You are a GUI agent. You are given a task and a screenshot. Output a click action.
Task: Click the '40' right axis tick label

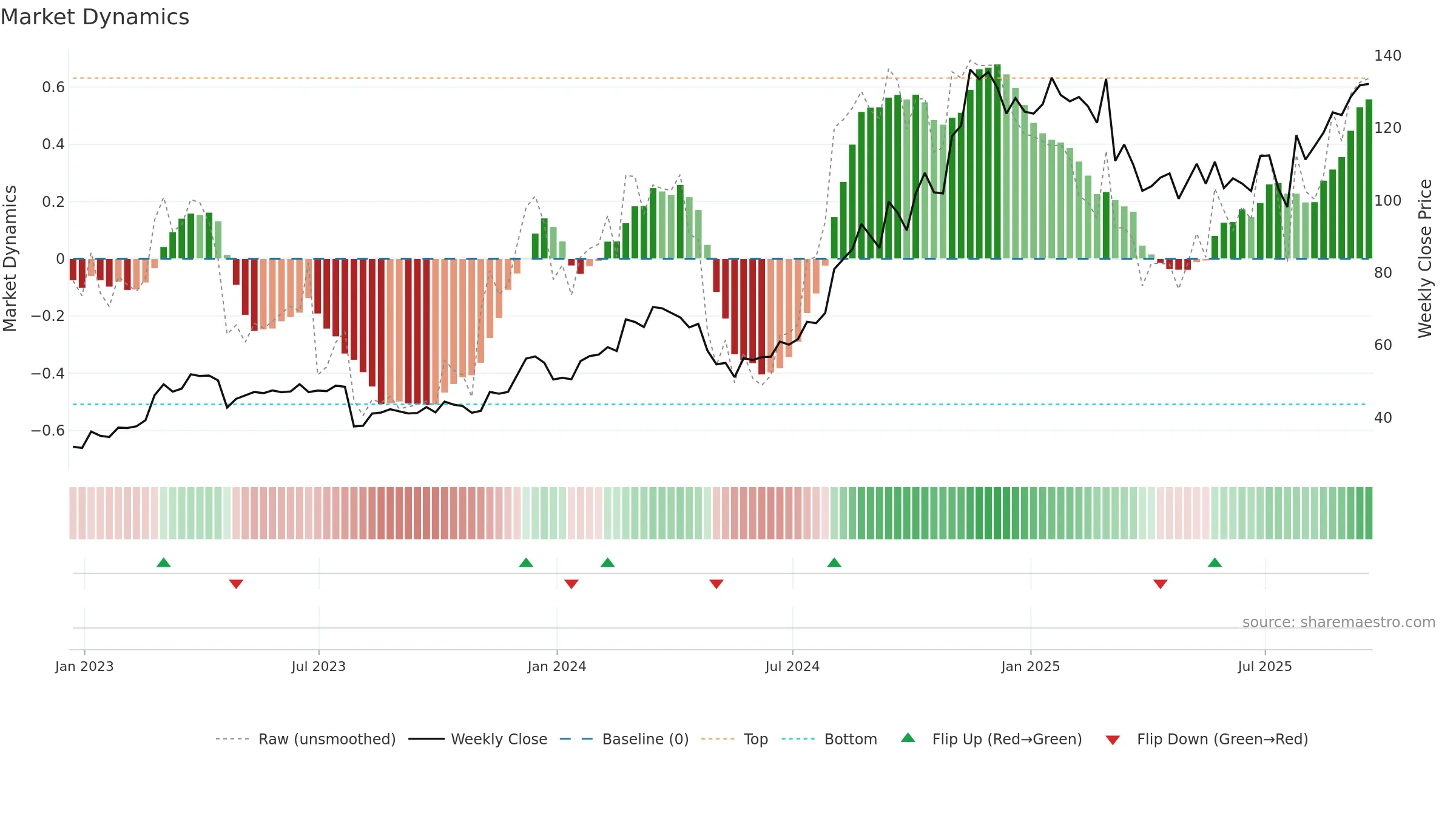tap(1383, 418)
